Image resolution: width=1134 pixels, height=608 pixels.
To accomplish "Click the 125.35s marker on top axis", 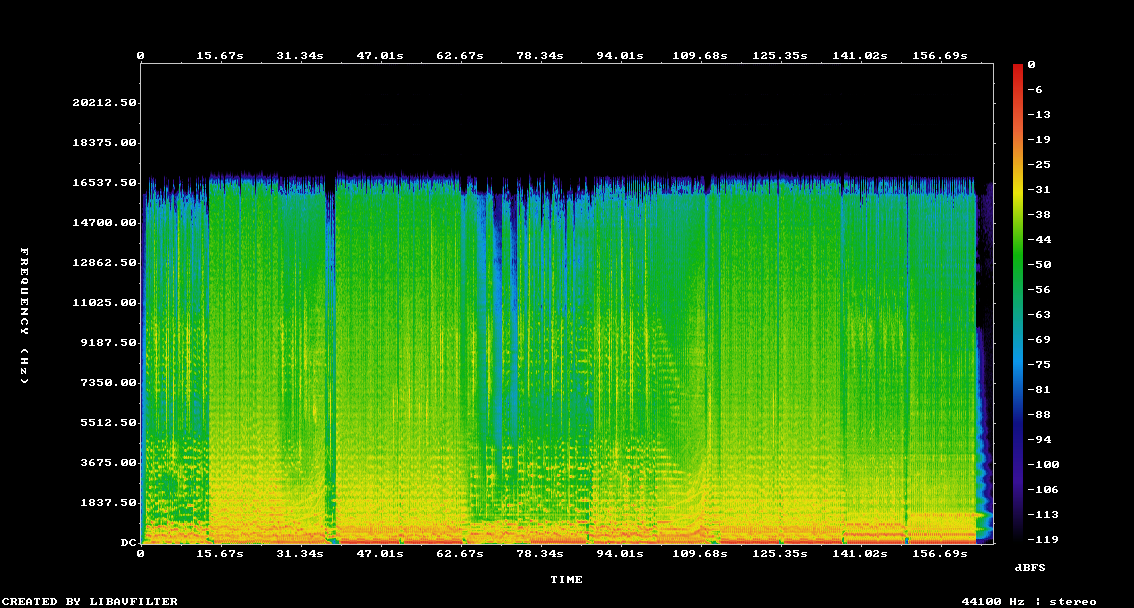I will point(780,56).
